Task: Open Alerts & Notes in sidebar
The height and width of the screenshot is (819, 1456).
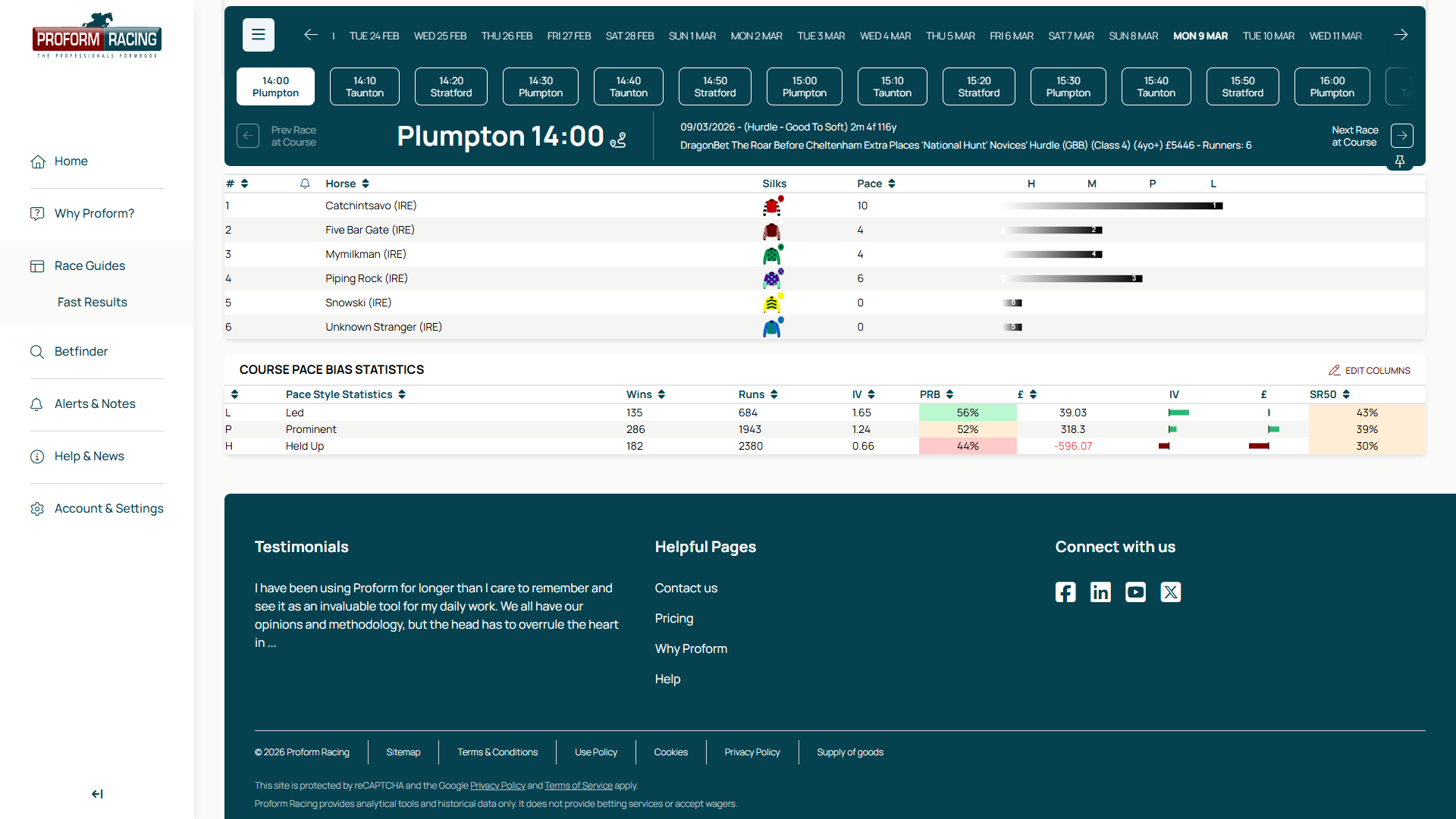Action: pos(95,404)
